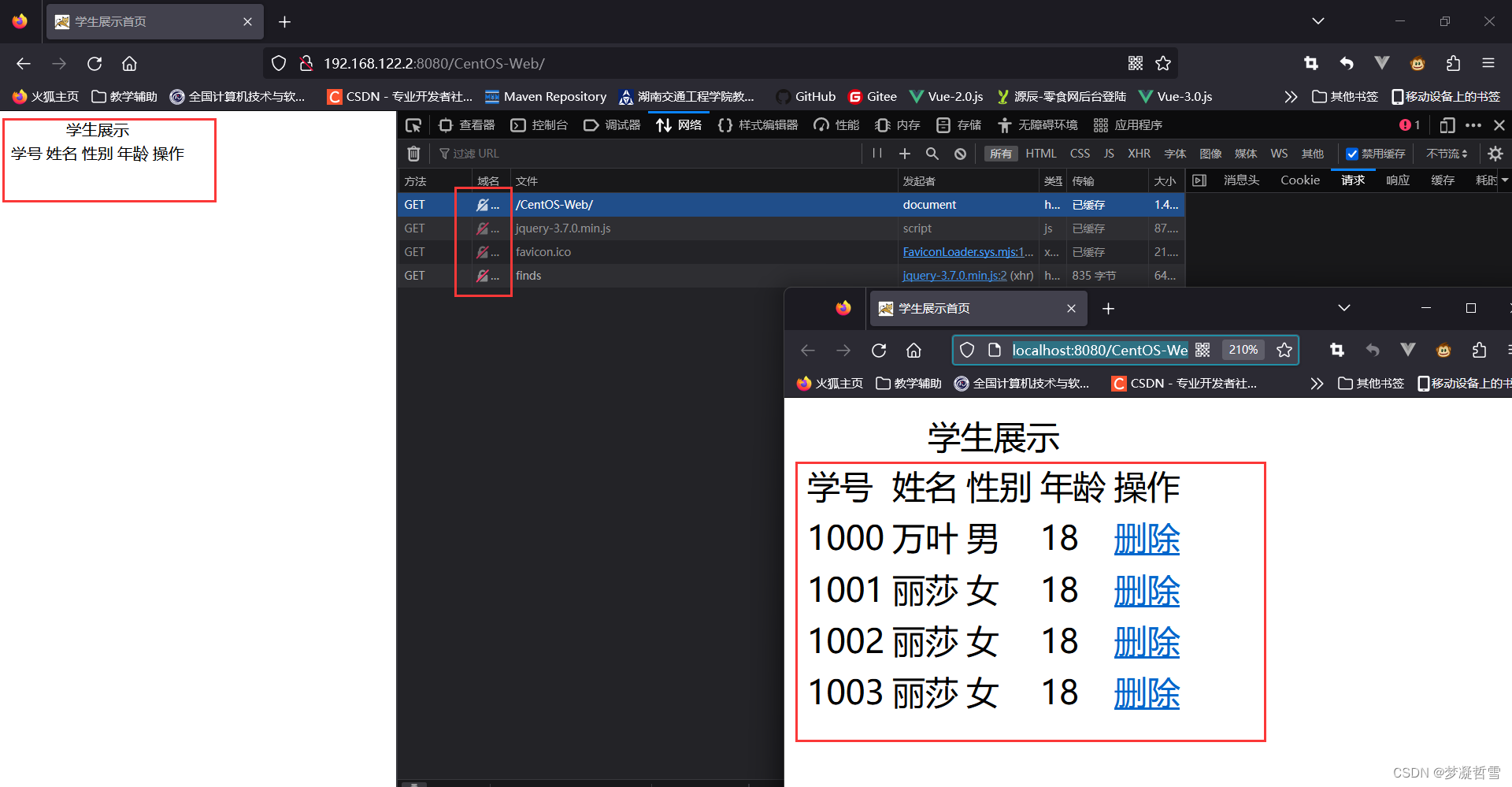The image size is (1512, 787).
Task: Select the finds request row
Action: (791, 276)
